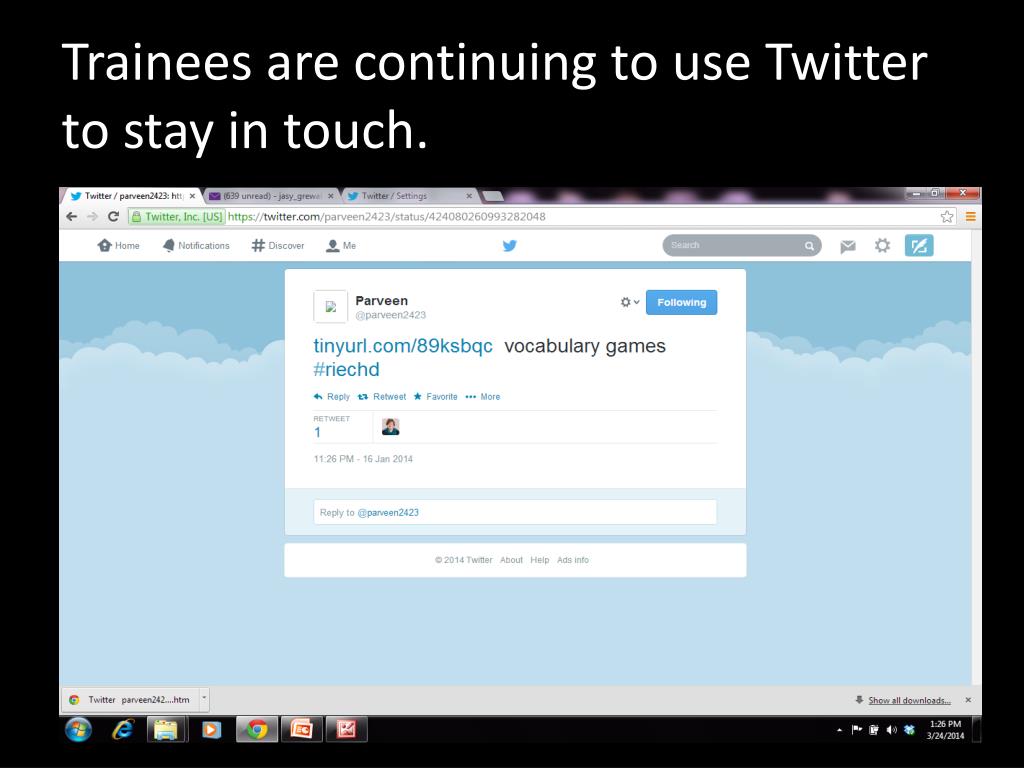Show hidden system tray icons
This screenshot has width=1024, height=768.
(x=840, y=730)
